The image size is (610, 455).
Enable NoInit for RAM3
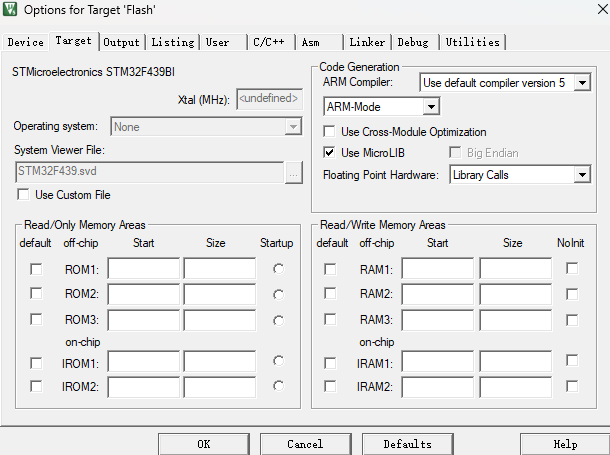572,320
